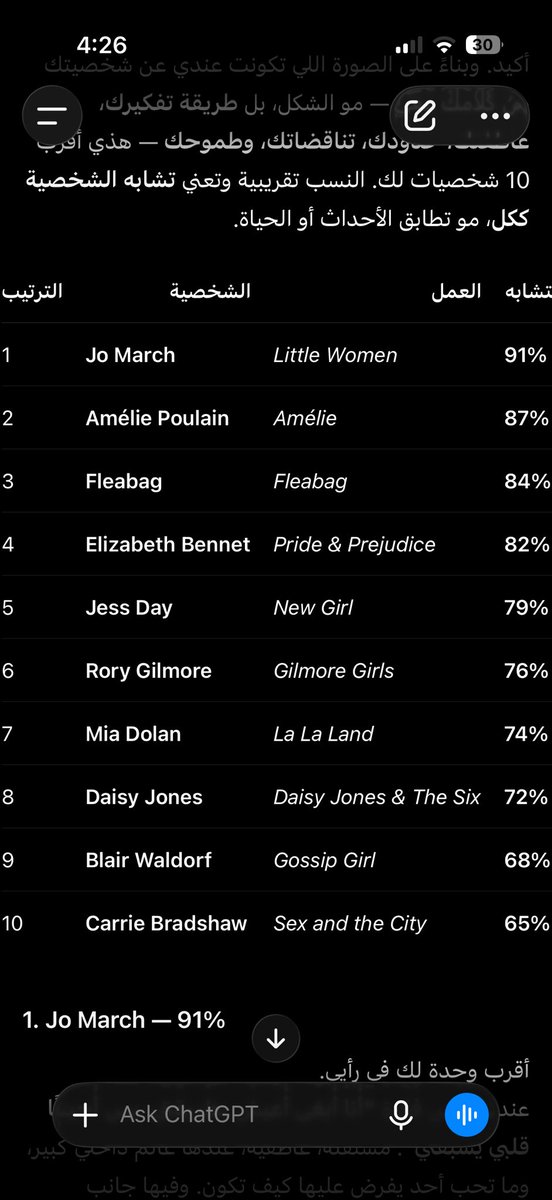Start a new chat with compose icon

(422, 115)
